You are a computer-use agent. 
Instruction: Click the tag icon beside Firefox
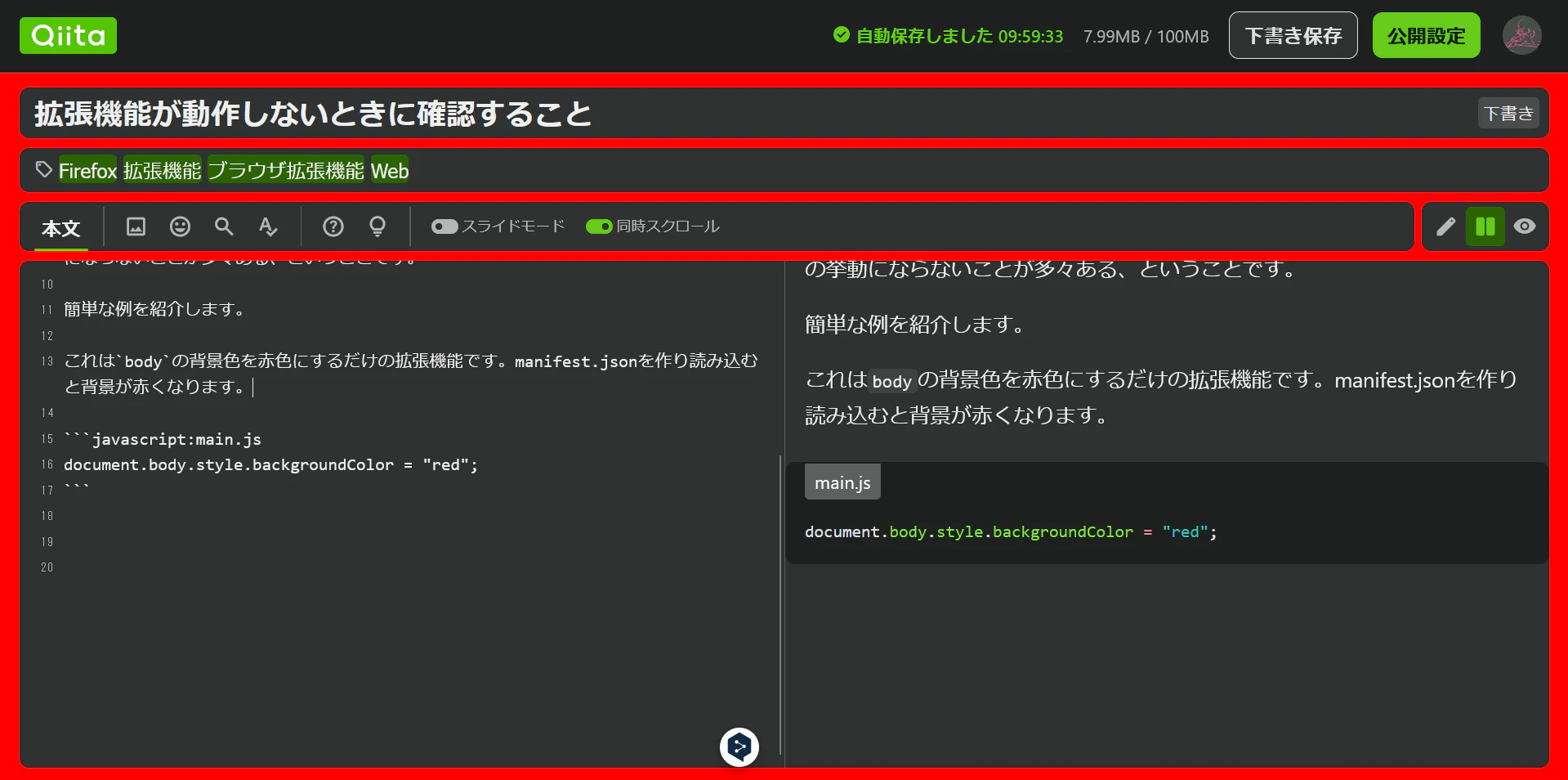coord(44,170)
